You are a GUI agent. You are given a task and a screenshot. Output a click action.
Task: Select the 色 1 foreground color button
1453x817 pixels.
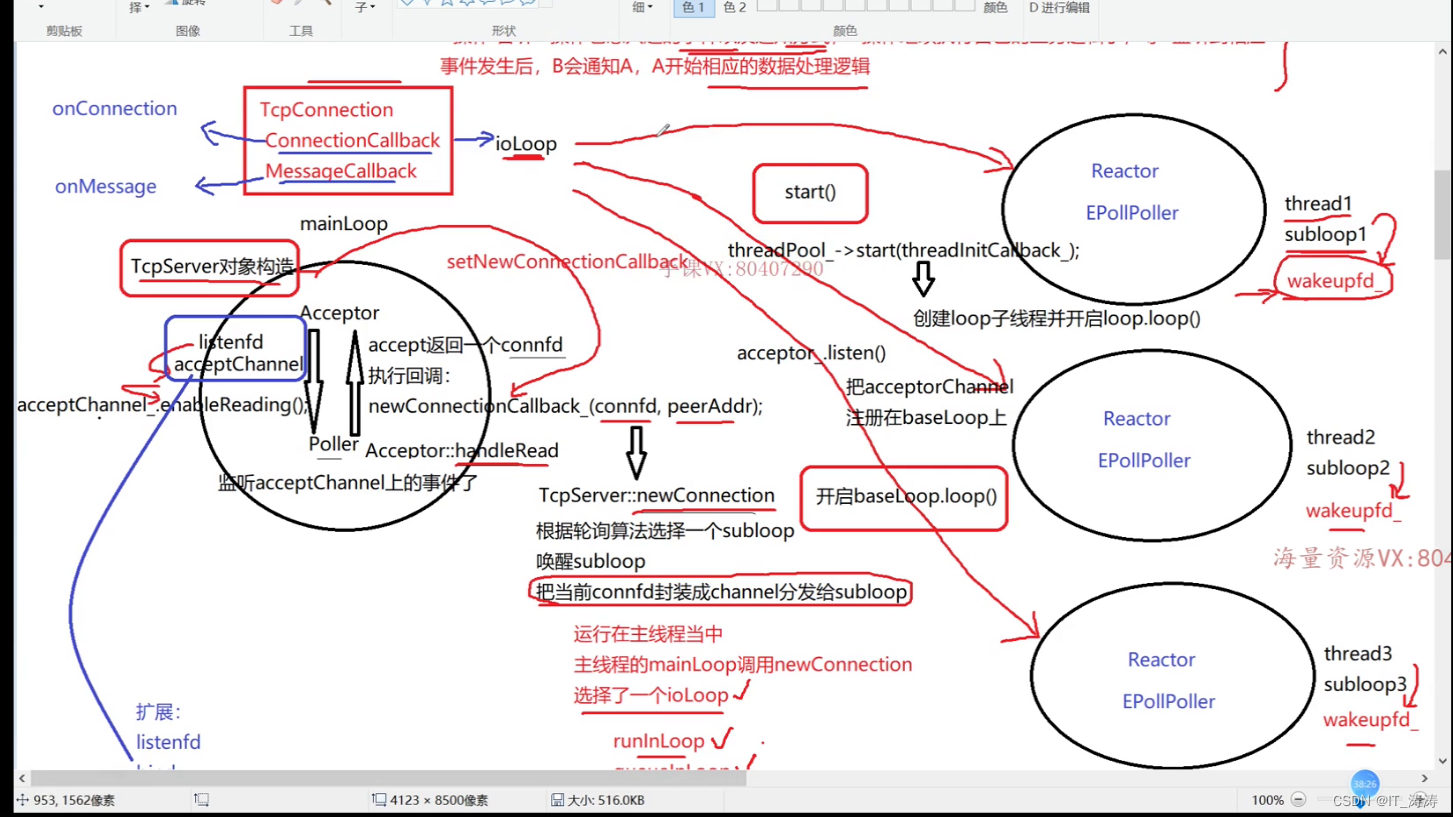pos(693,8)
